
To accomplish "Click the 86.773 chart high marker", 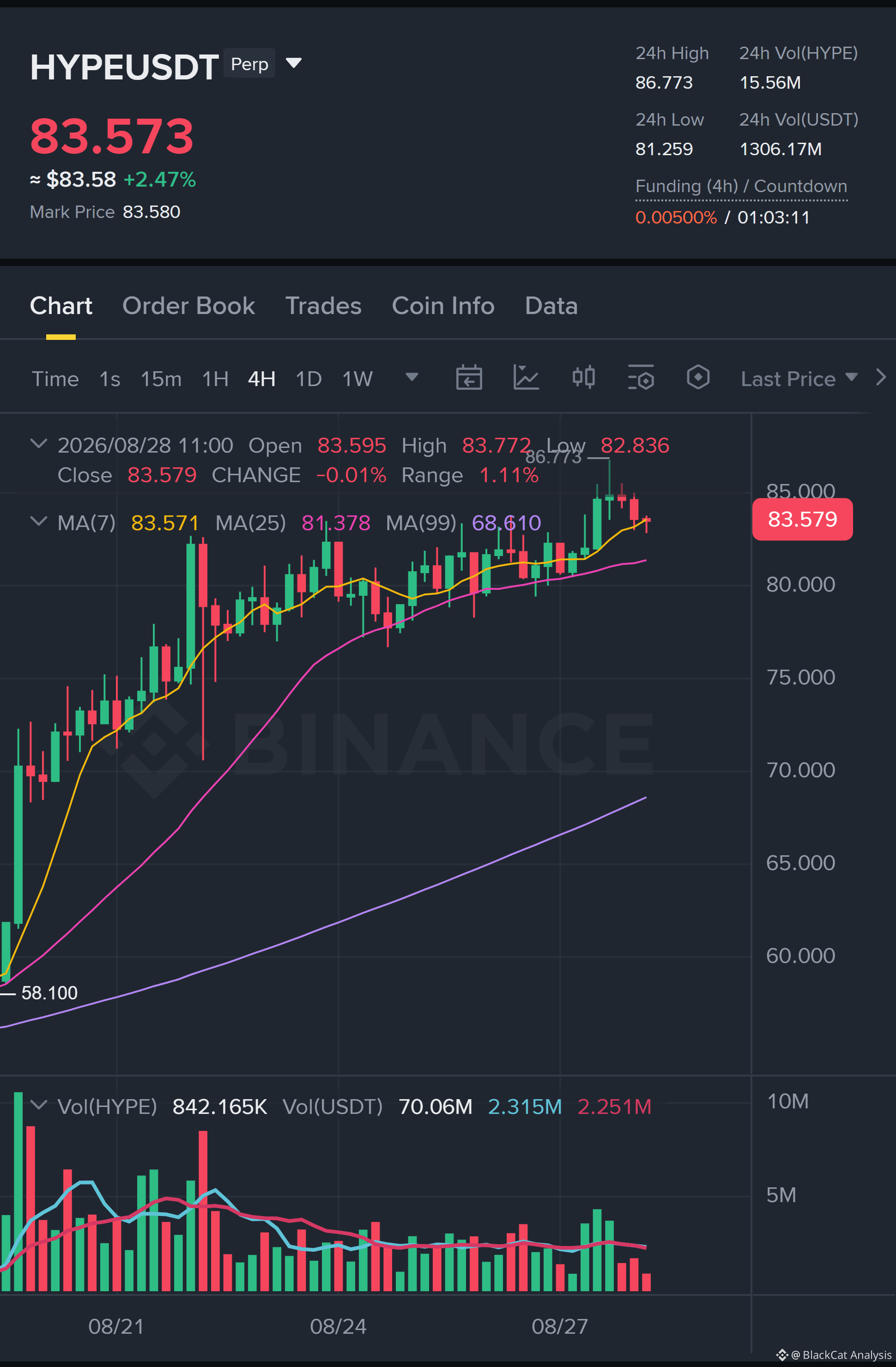I will 553,457.
